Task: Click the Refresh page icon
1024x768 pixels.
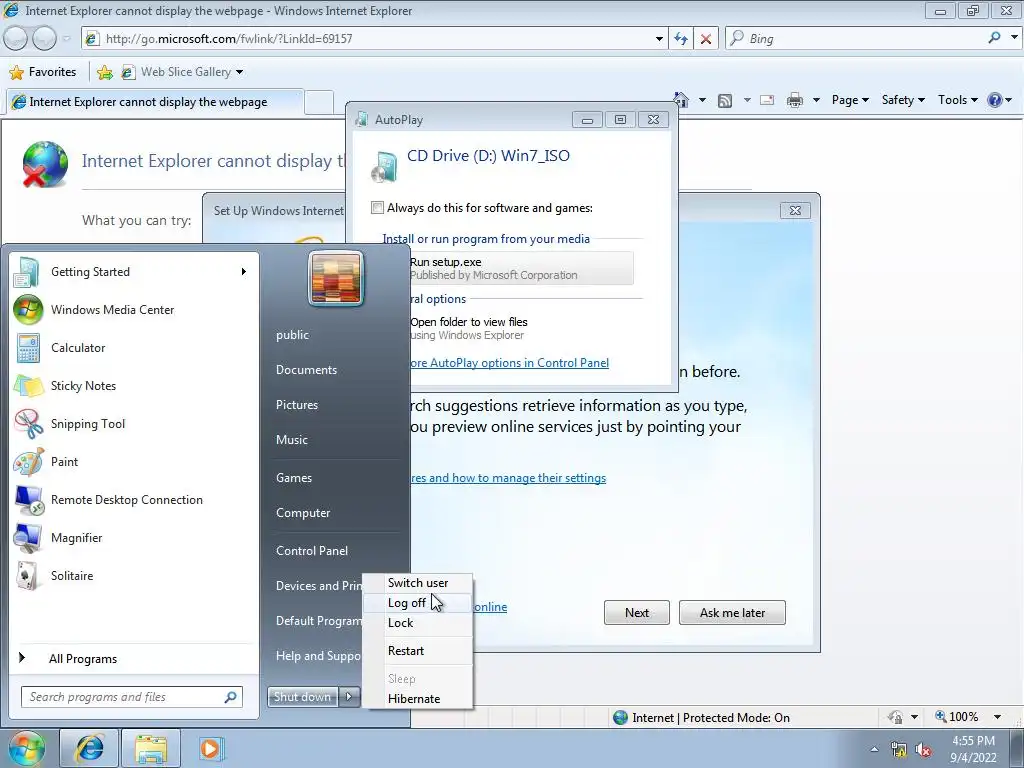Action: [681, 39]
